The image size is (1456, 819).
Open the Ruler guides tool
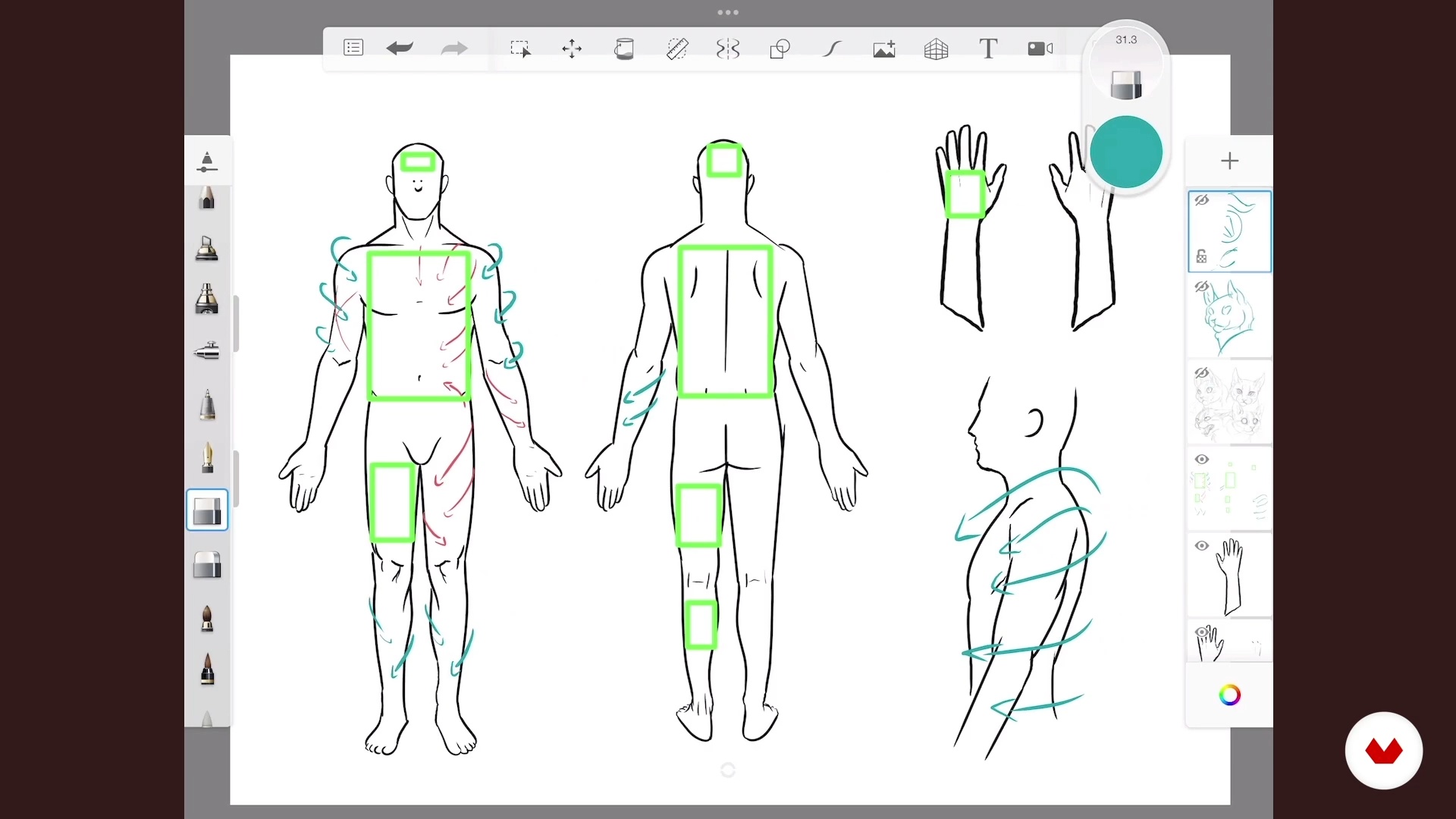[676, 49]
